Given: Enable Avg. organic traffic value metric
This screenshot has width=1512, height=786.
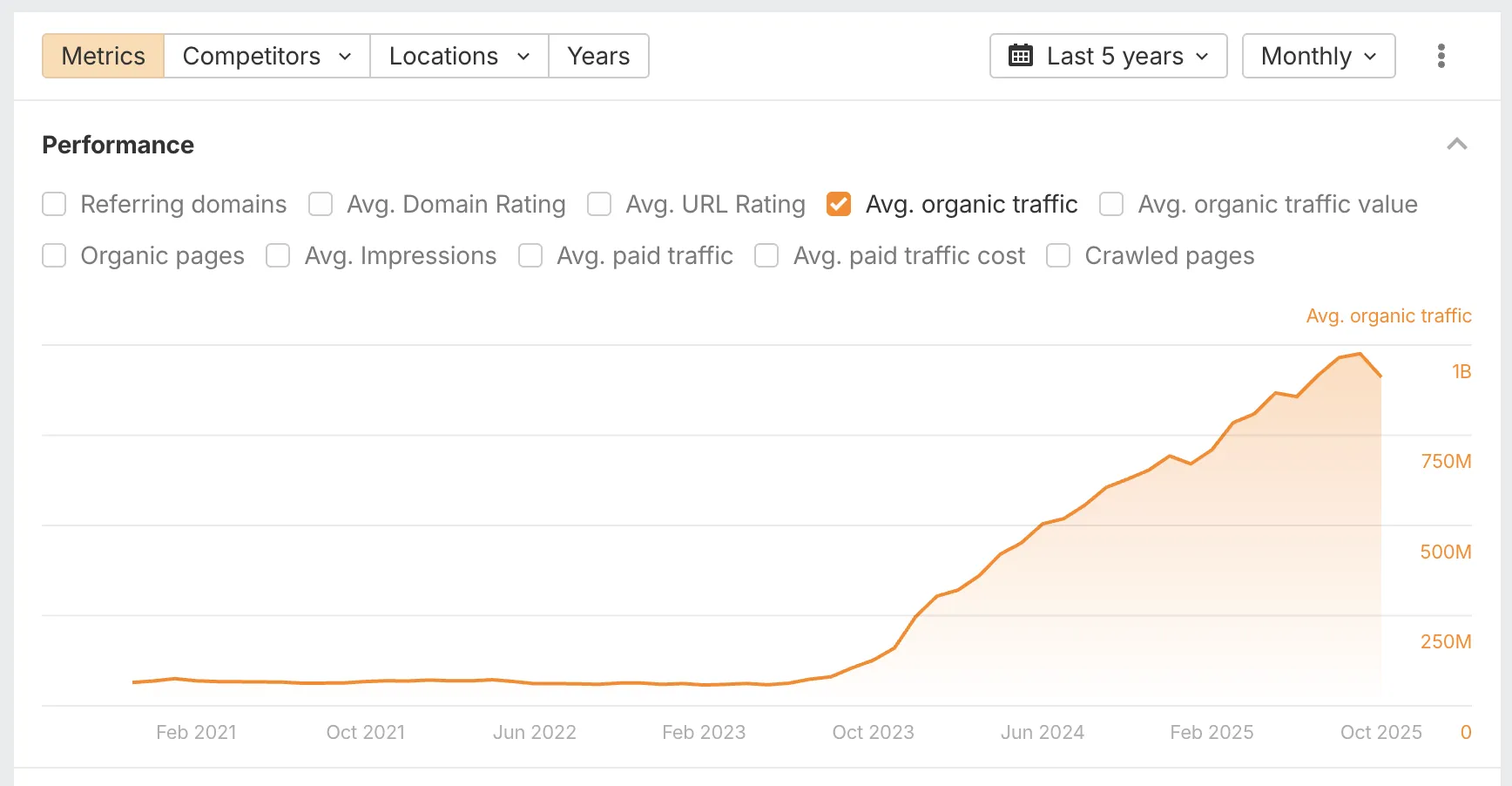Looking at the screenshot, I should point(1111,204).
